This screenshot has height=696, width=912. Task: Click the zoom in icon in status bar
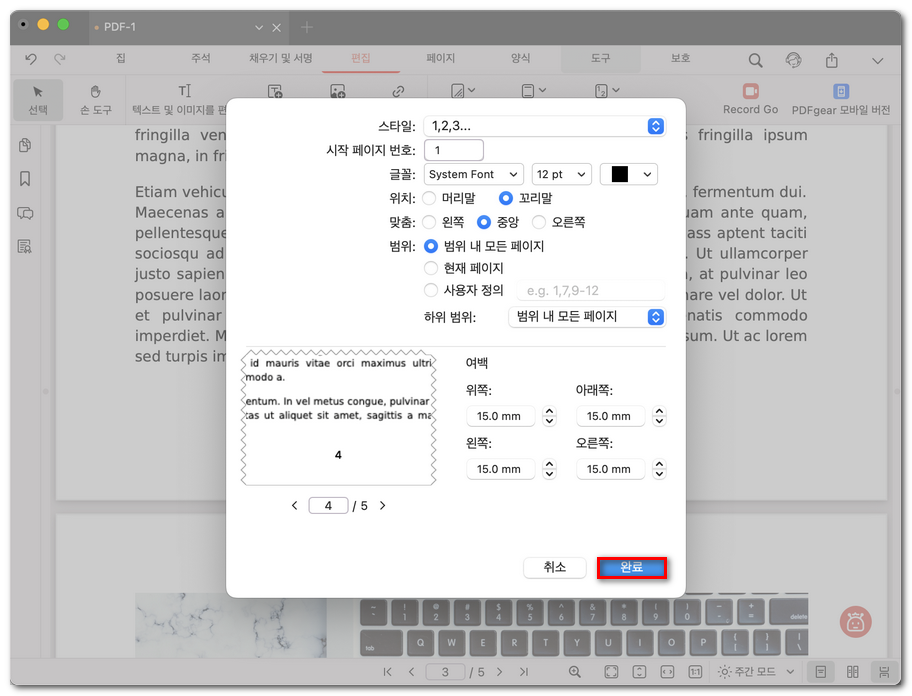pyautogui.click(x=575, y=672)
